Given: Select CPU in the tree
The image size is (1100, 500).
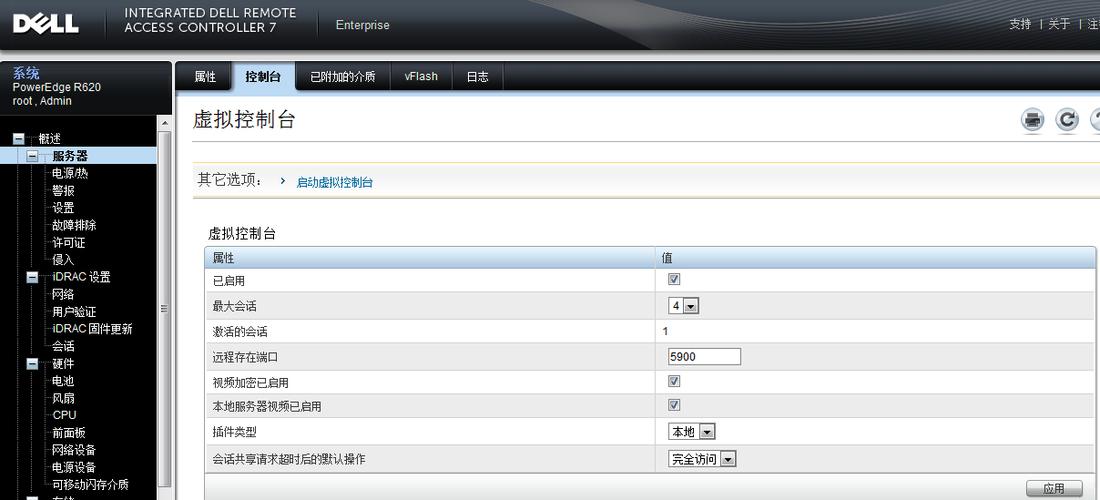Looking at the screenshot, I should (x=65, y=415).
